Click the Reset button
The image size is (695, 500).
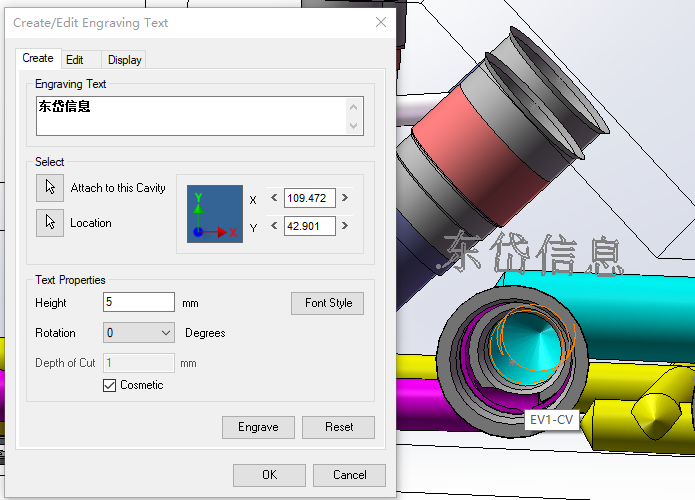[x=339, y=427]
